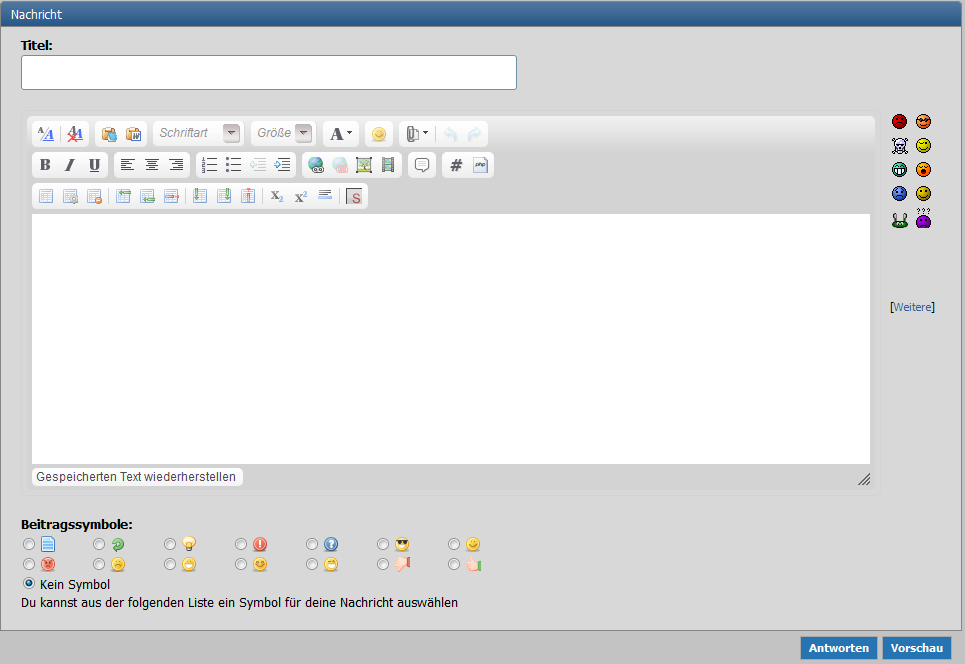Insert a table in the editor
The width and height of the screenshot is (965, 664).
tap(46, 196)
